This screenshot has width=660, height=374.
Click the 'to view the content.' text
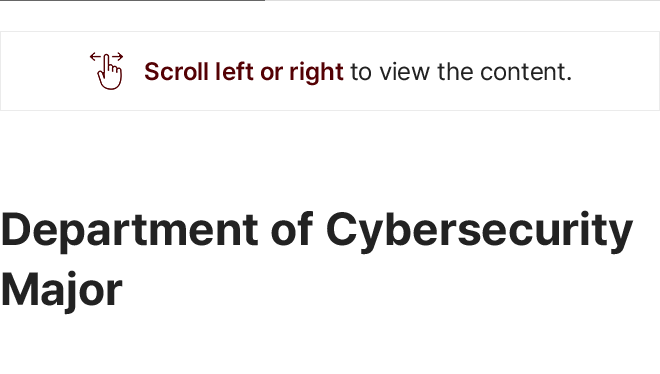tap(461, 72)
